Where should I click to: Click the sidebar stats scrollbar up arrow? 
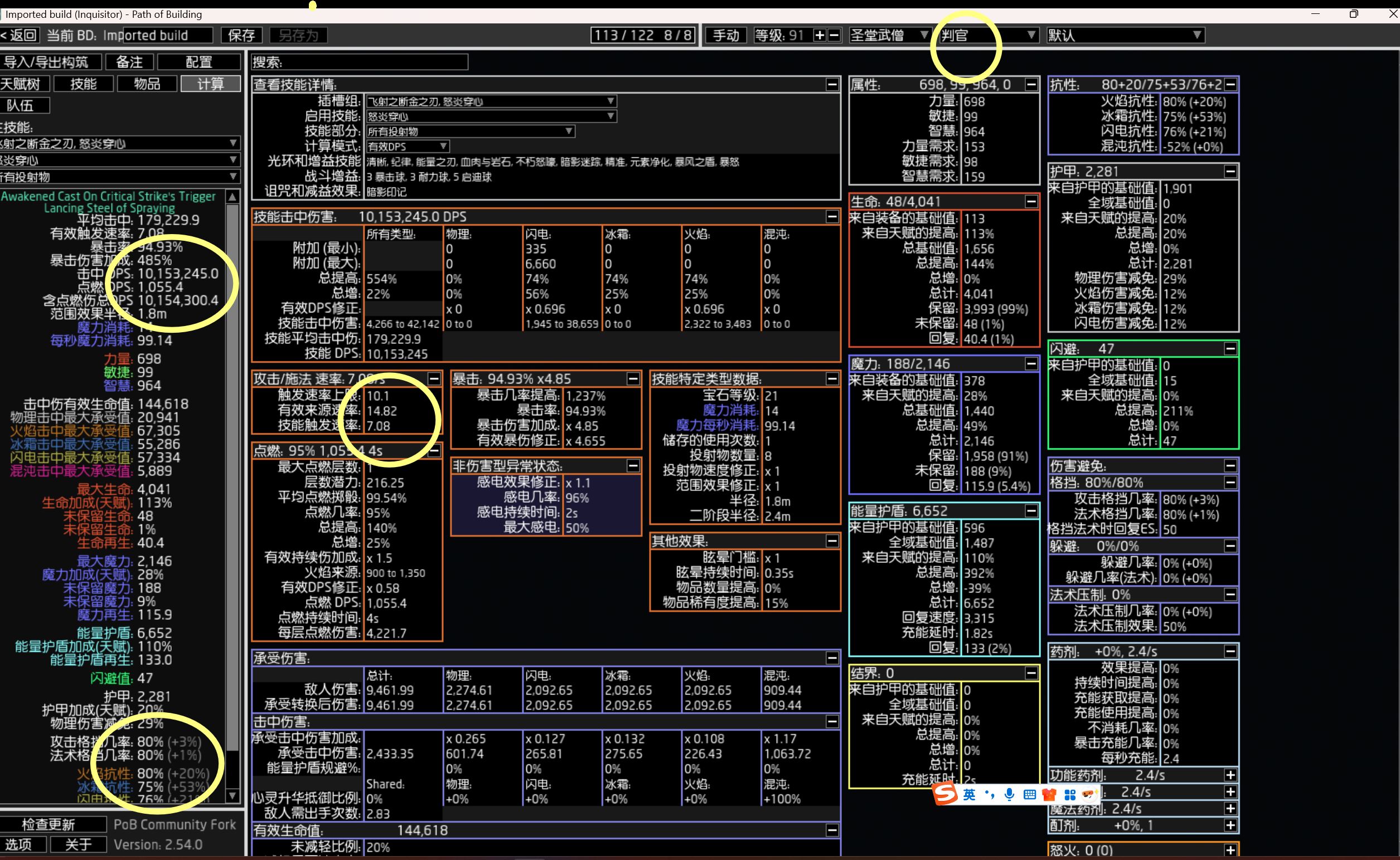click(232, 197)
